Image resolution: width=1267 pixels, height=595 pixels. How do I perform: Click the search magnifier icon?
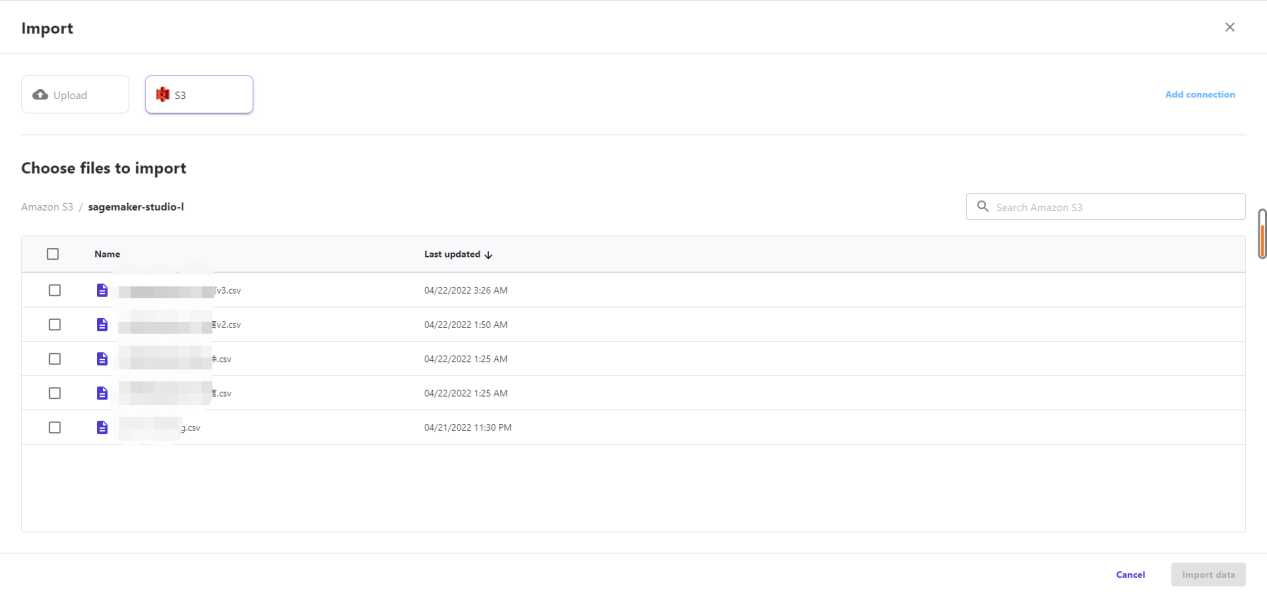982,207
